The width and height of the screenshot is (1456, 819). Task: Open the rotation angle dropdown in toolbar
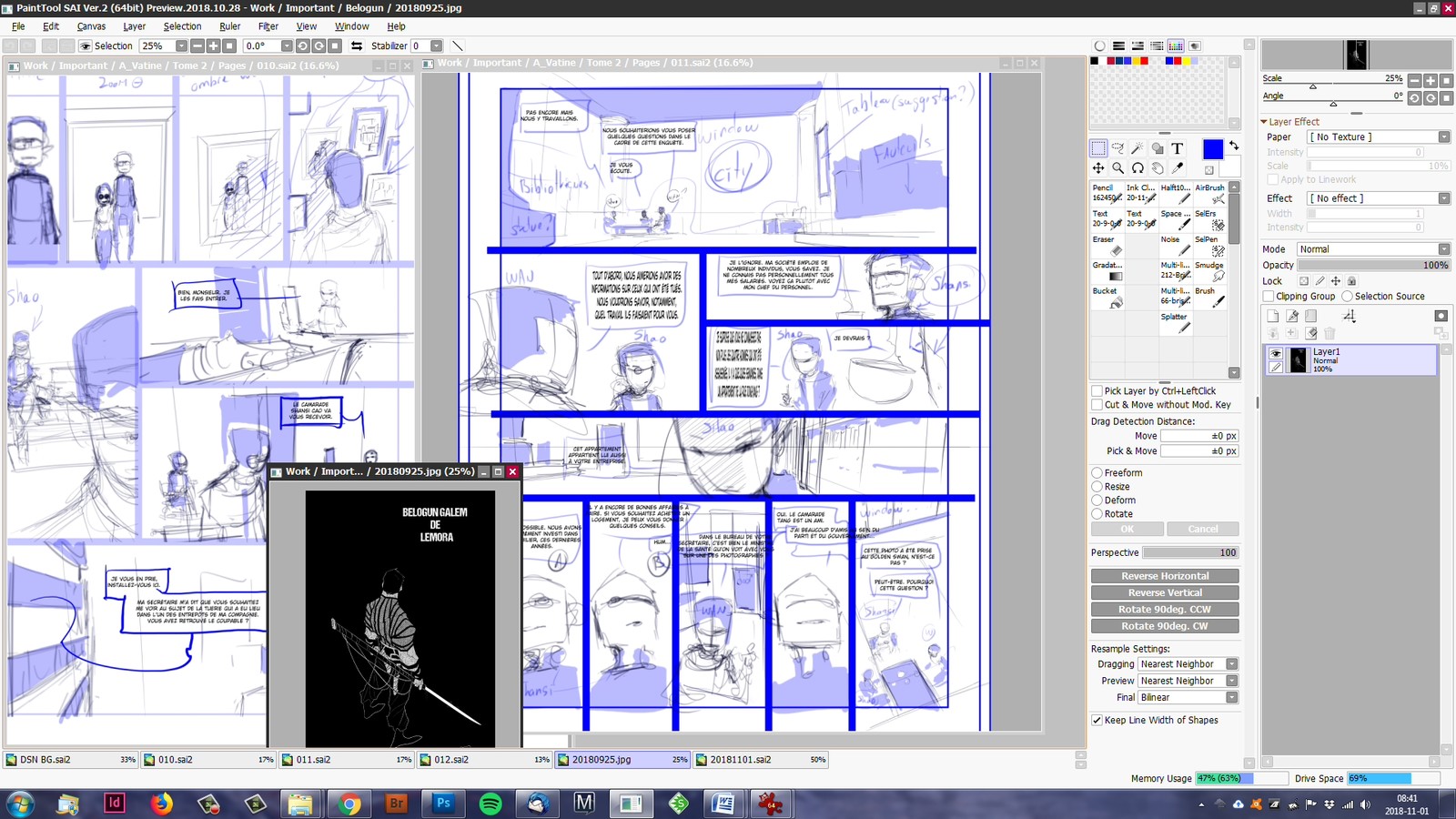[287, 45]
